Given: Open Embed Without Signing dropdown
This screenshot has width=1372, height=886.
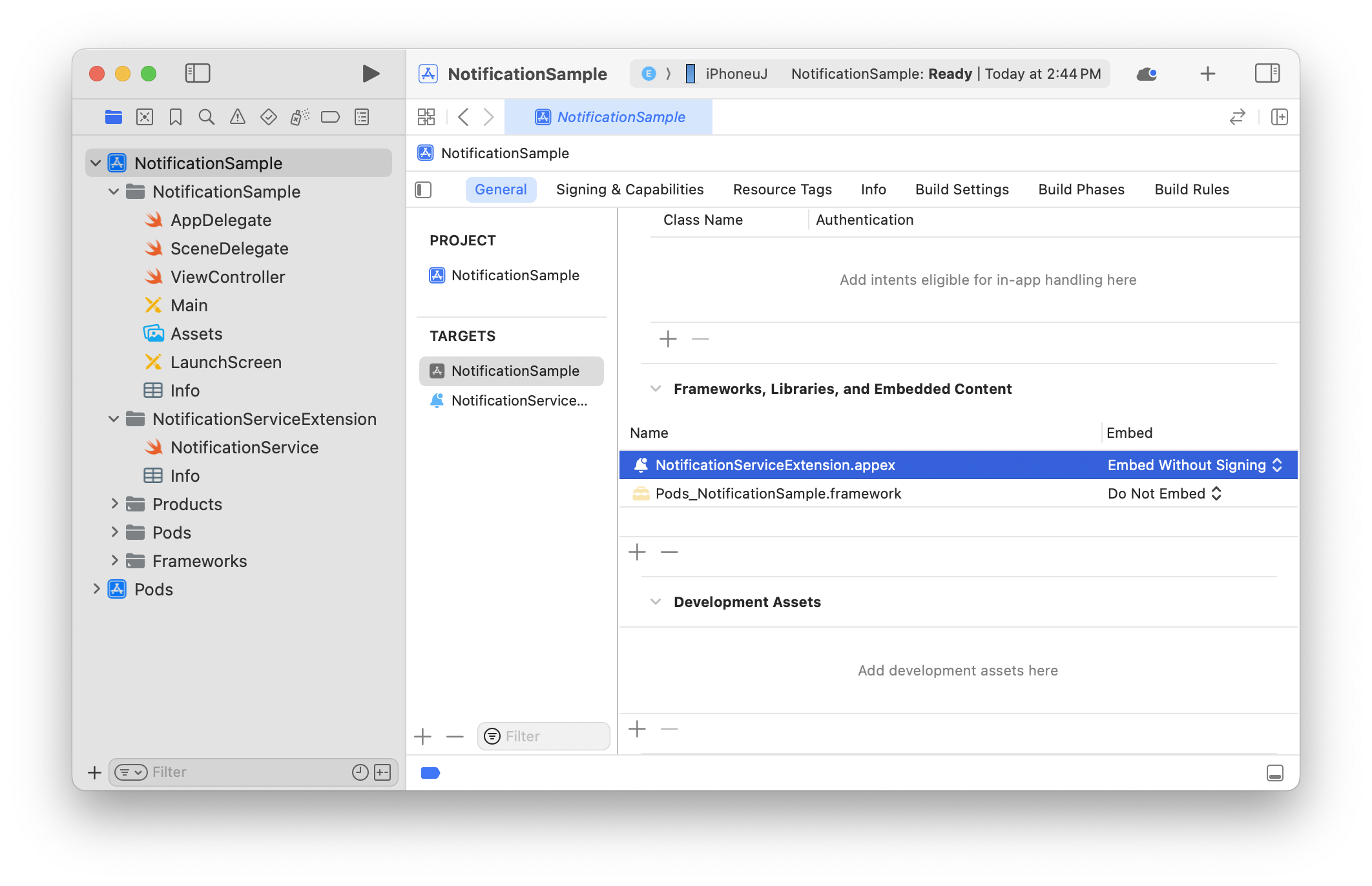Looking at the screenshot, I should coord(1194,465).
